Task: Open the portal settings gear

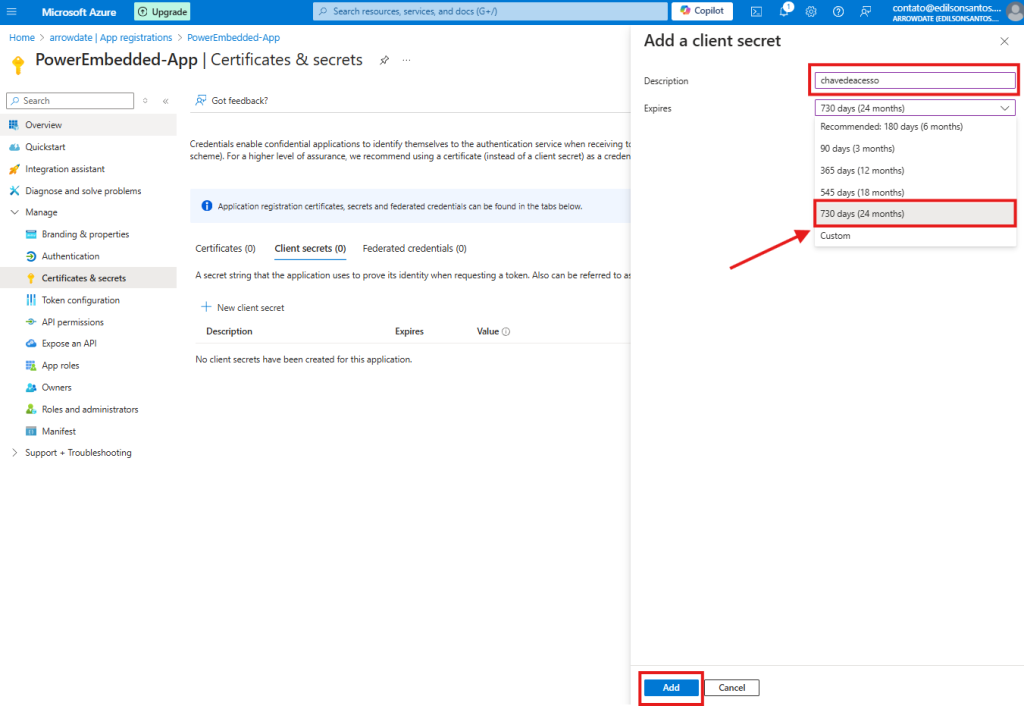Action: [x=811, y=11]
